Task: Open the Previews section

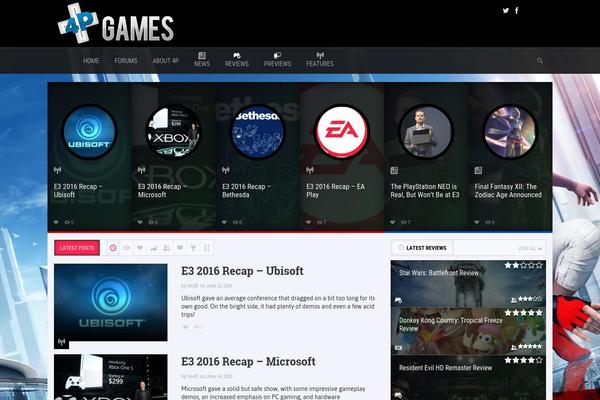Action: click(277, 60)
